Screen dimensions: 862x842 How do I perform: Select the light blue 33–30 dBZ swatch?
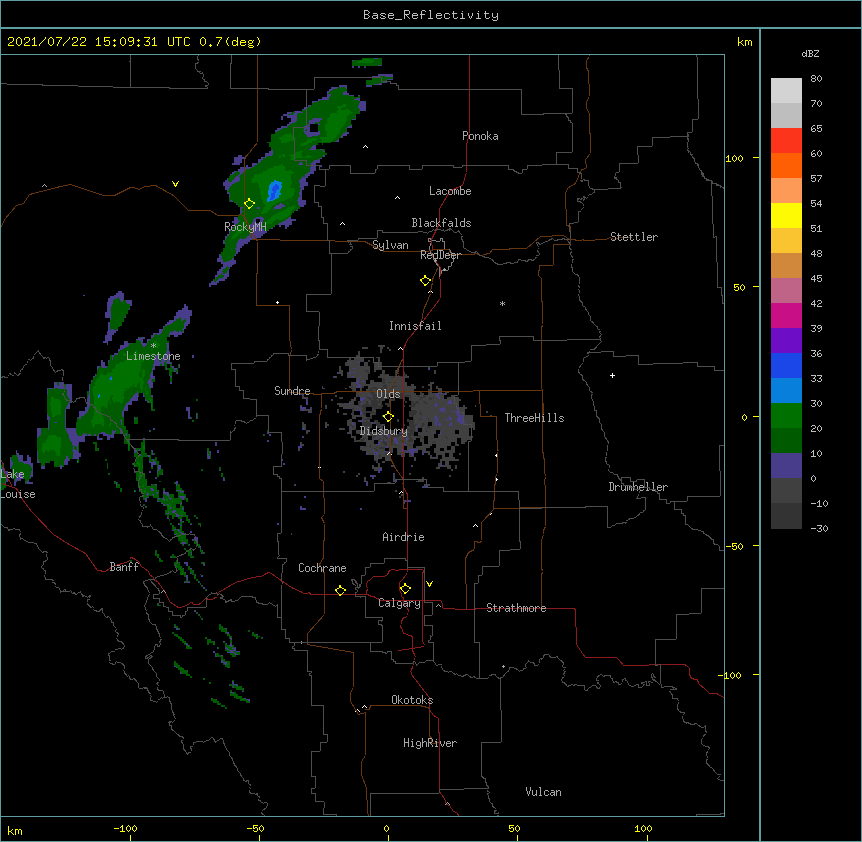(x=786, y=391)
